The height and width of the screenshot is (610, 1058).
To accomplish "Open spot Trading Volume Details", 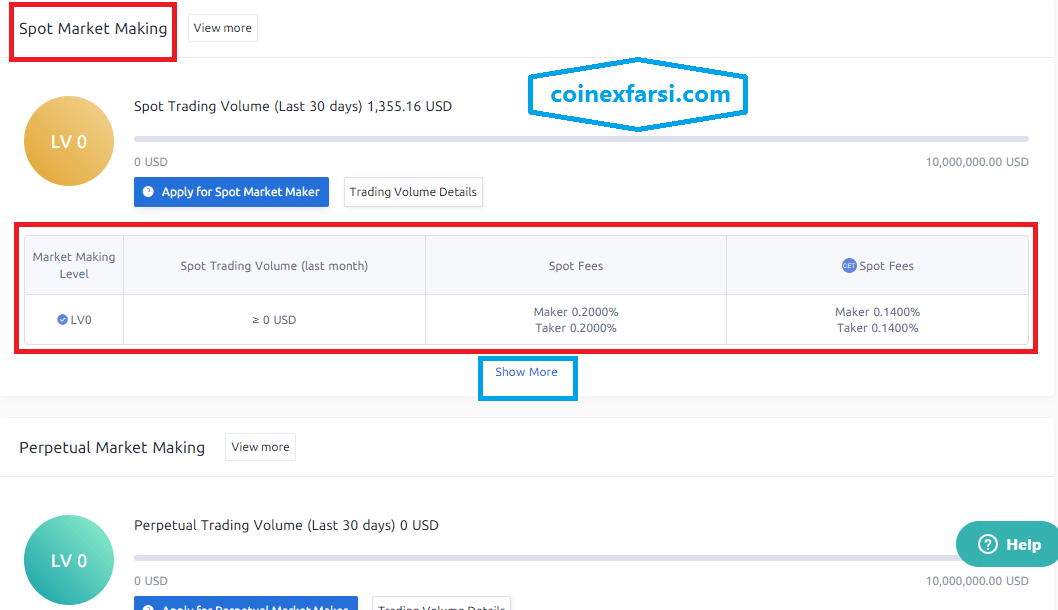I will 413,192.
